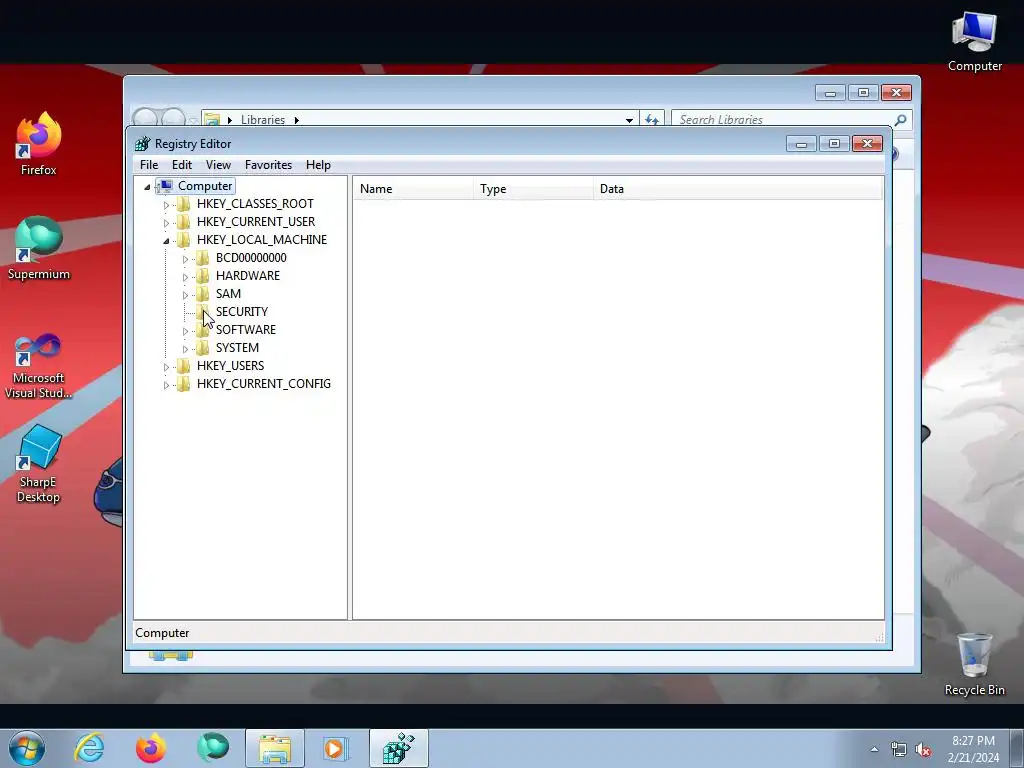This screenshot has width=1024, height=768.
Task: Collapse the HKEY_LOCAL_MACHINE arrow
Action: point(166,240)
